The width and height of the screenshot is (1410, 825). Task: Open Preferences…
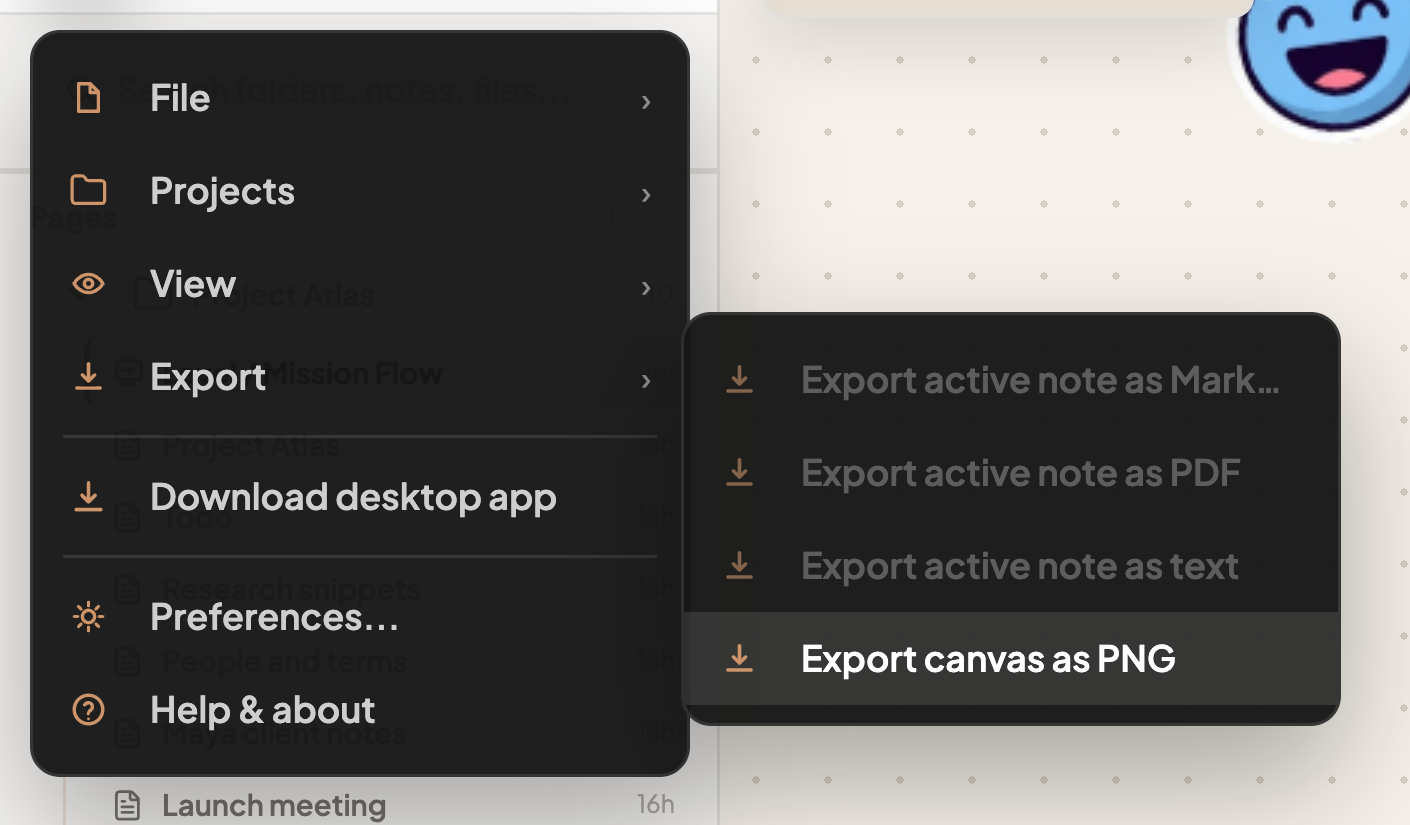pos(360,618)
